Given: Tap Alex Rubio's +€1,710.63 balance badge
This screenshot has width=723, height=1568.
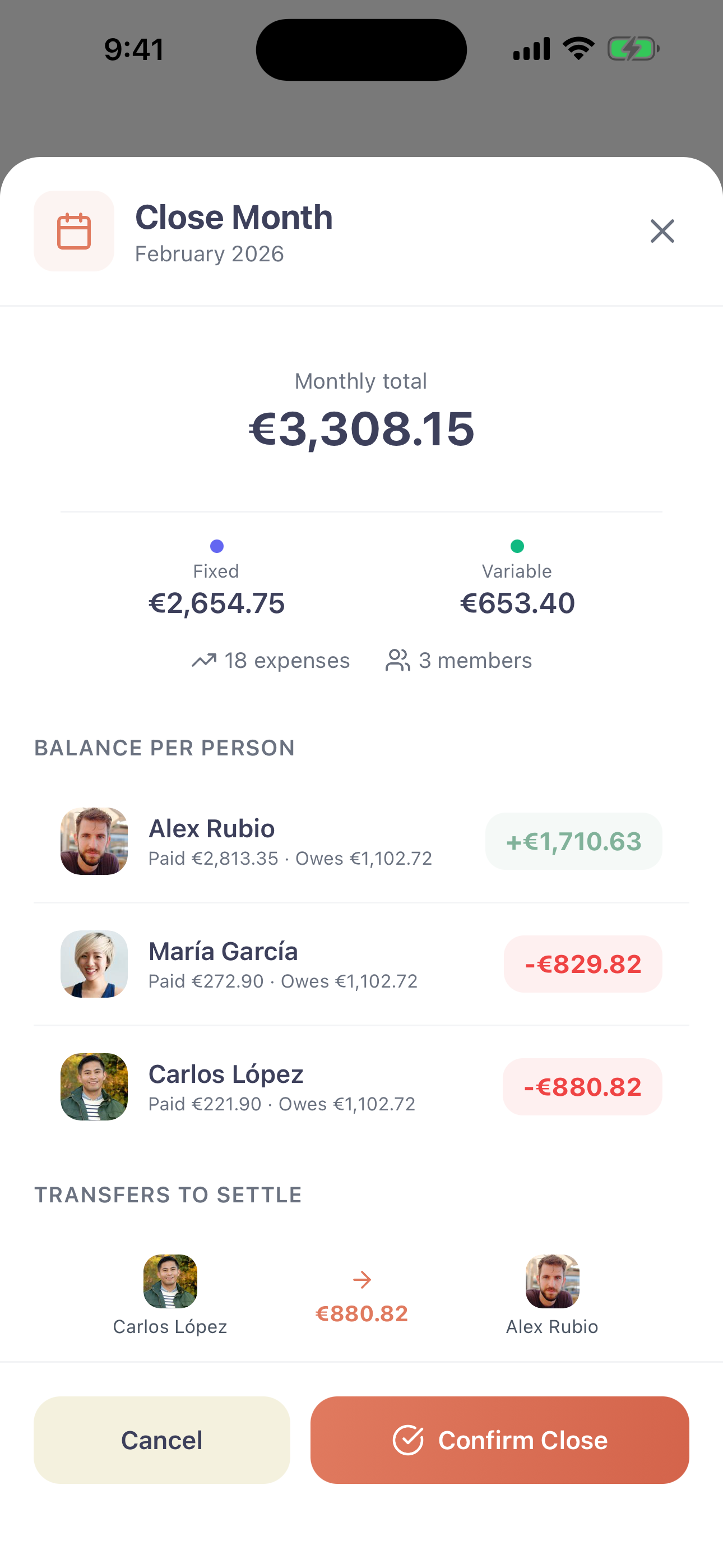Looking at the screenshot, I should point(573,841).
